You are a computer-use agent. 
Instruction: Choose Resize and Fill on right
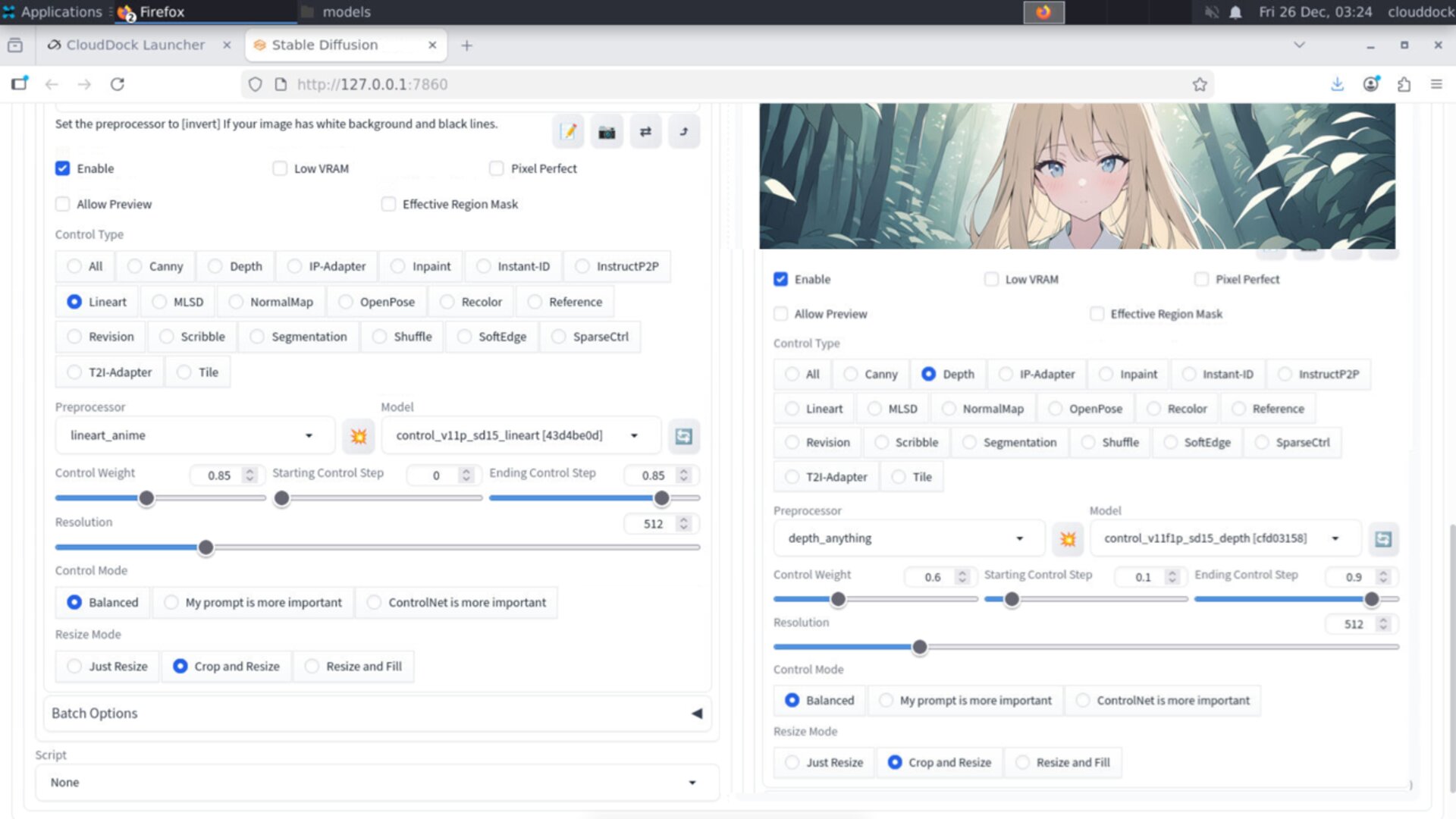[x=1023, y=762]
